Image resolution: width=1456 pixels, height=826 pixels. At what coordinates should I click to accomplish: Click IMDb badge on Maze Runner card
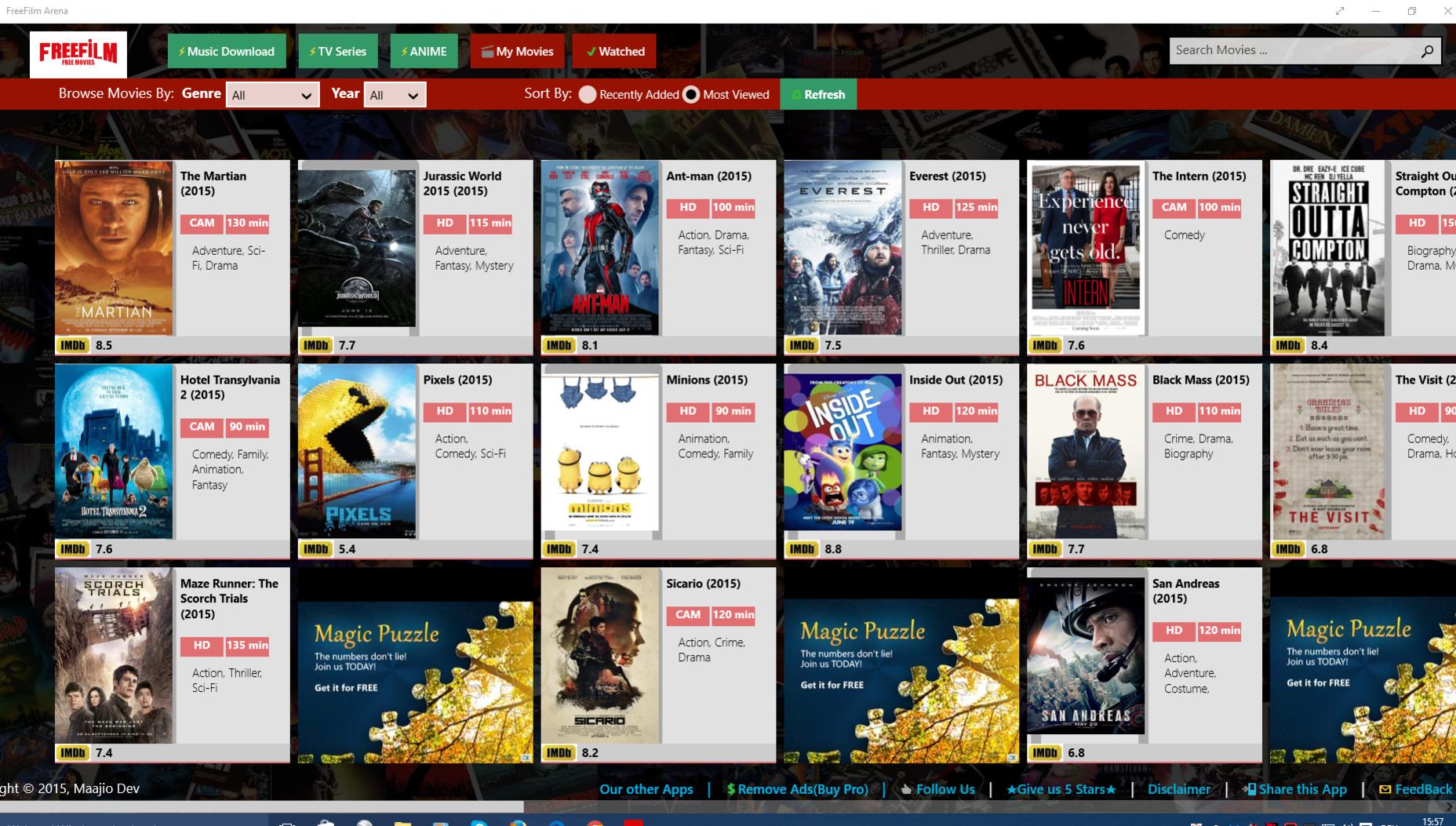73,753
